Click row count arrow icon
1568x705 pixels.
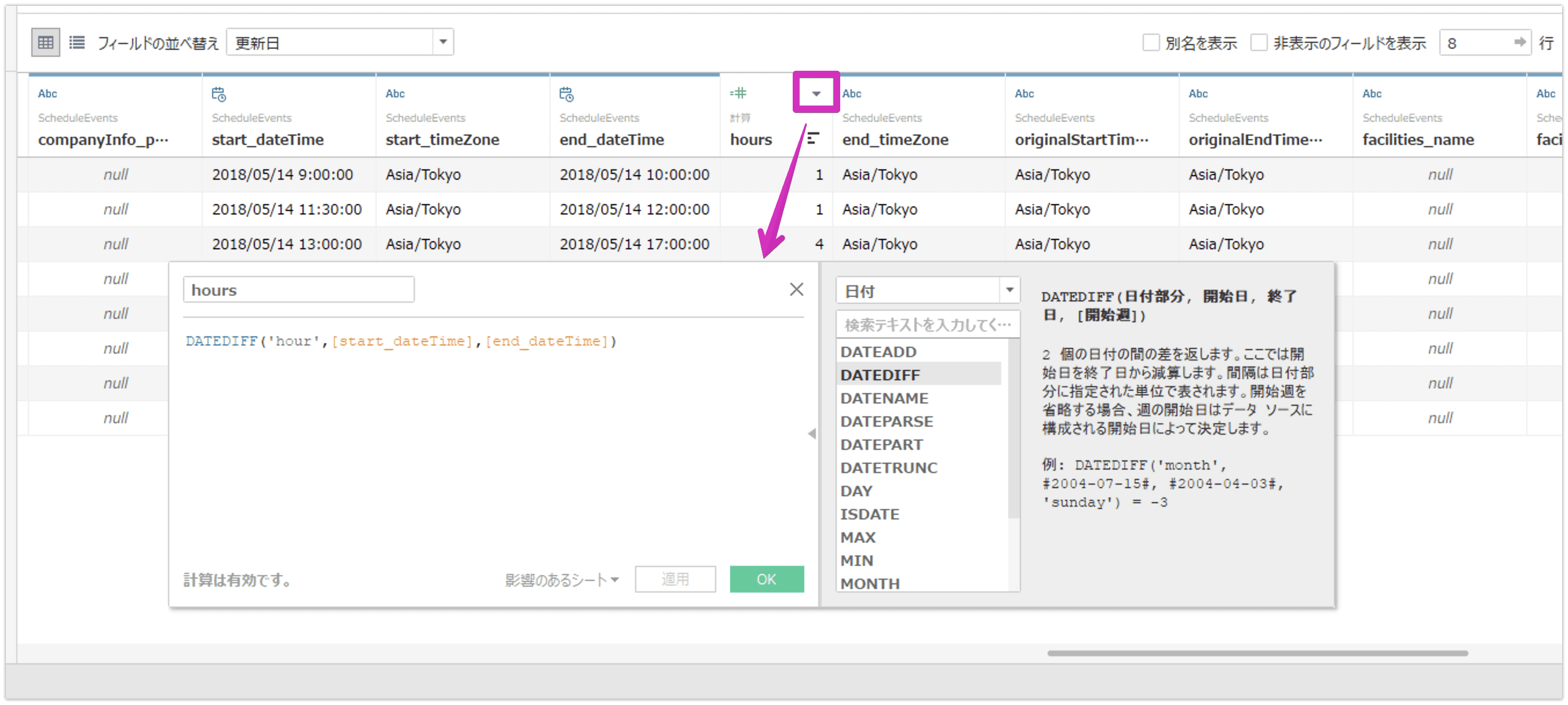tap(1519, 42)
